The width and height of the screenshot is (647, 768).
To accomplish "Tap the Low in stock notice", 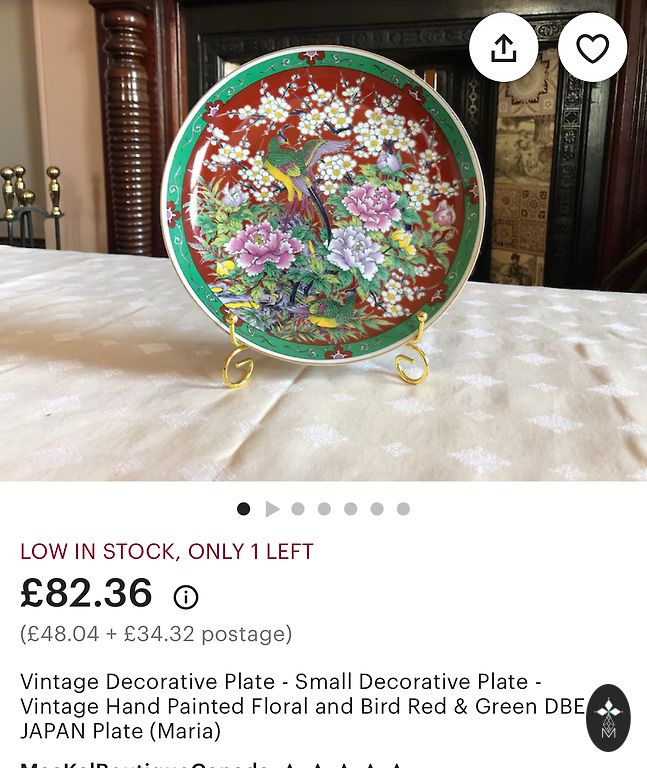I will tap(167, 552).
